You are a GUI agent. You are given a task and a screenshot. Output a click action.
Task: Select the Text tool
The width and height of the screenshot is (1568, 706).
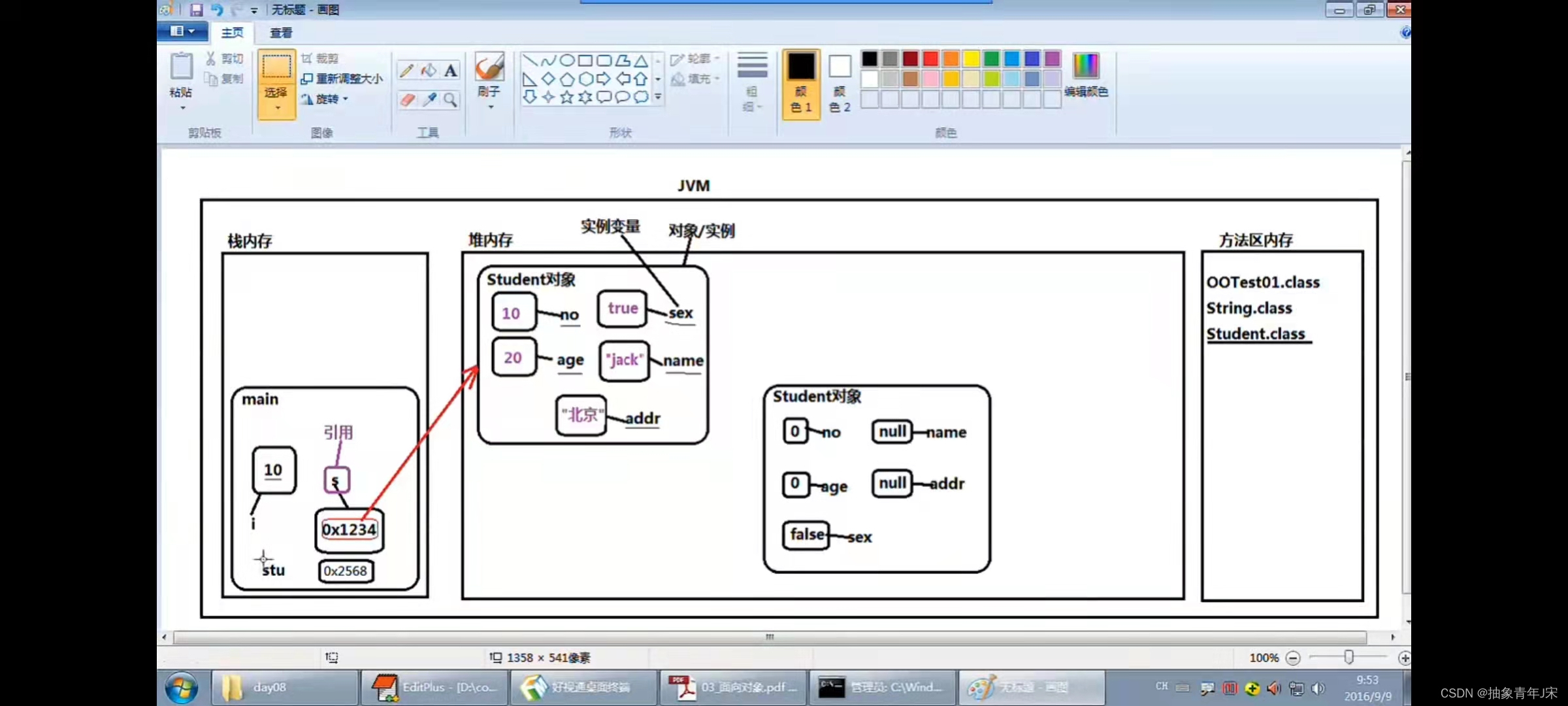(x=451, y=71)
